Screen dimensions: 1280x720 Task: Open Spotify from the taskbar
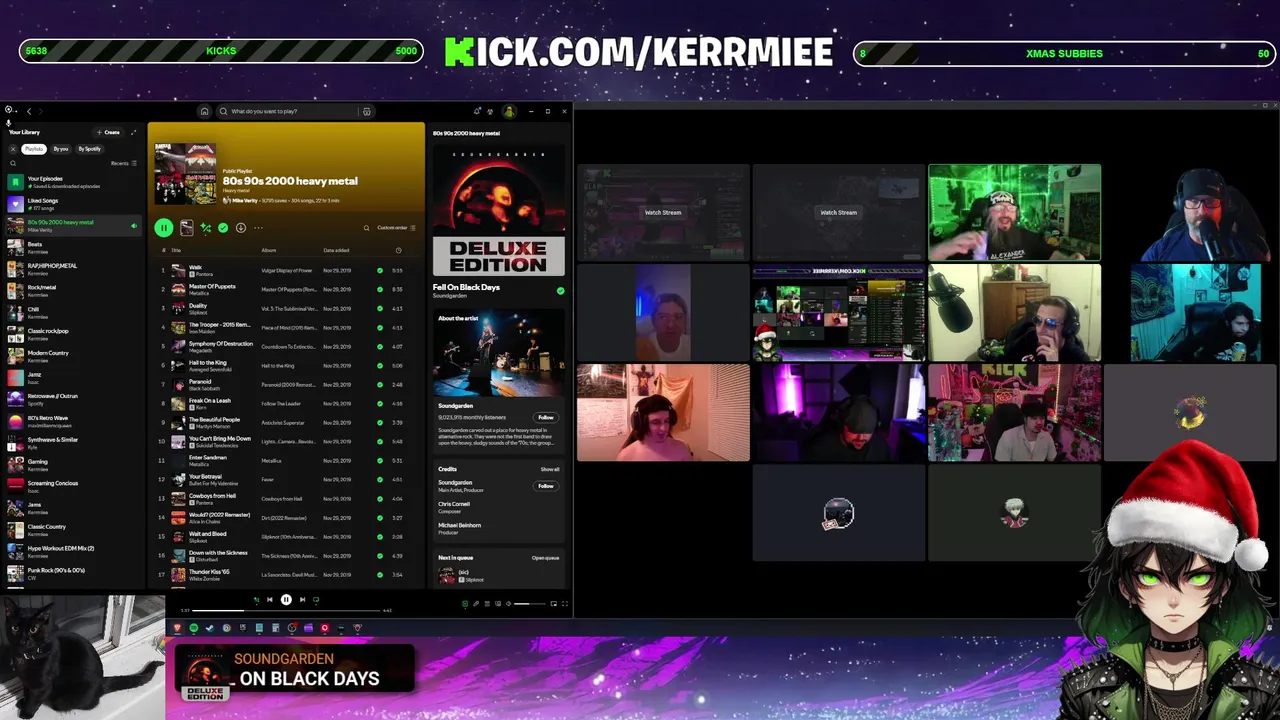(194, 628)
